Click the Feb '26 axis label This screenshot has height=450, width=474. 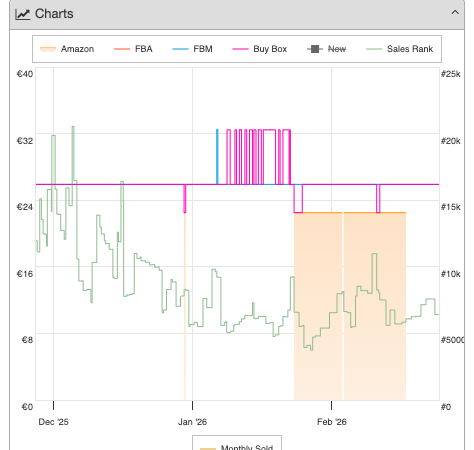click(332, 422)
